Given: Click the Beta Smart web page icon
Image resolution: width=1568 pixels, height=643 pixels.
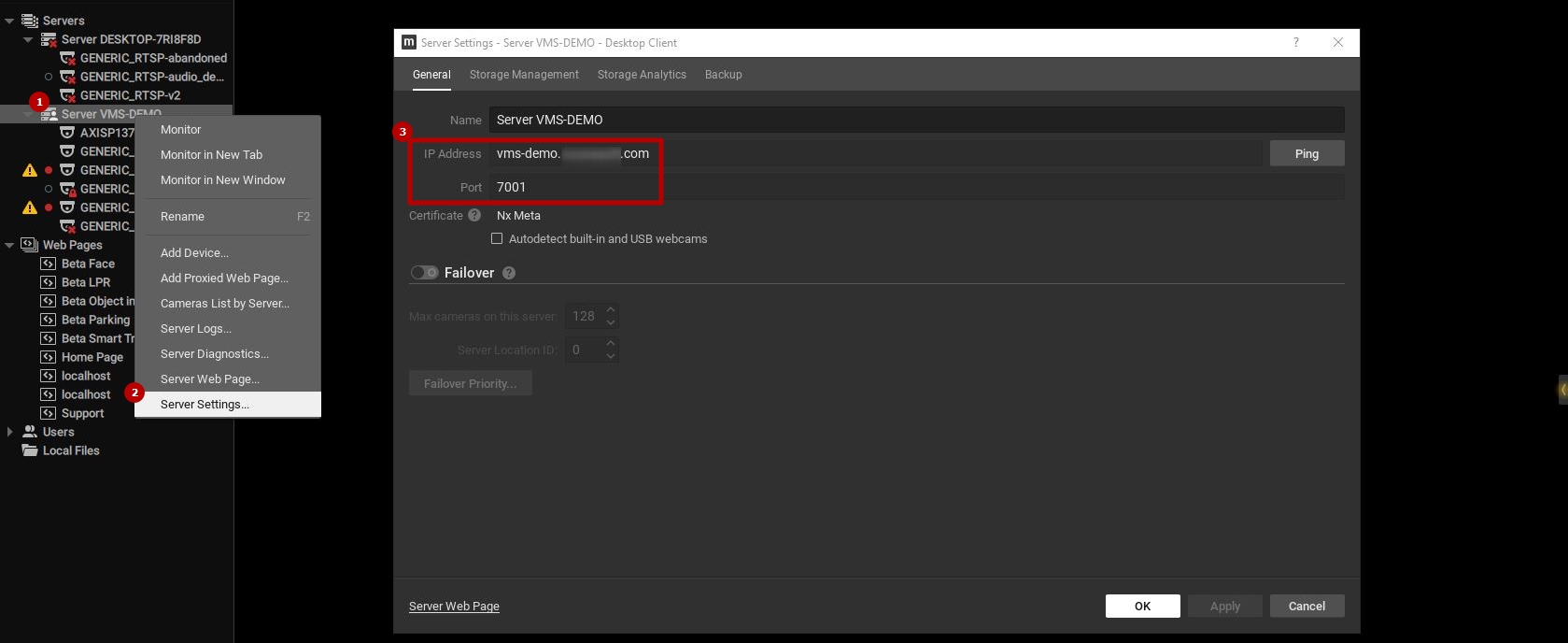Looking at the screenshot, I should pyautogui.click(x=49, y=338).
